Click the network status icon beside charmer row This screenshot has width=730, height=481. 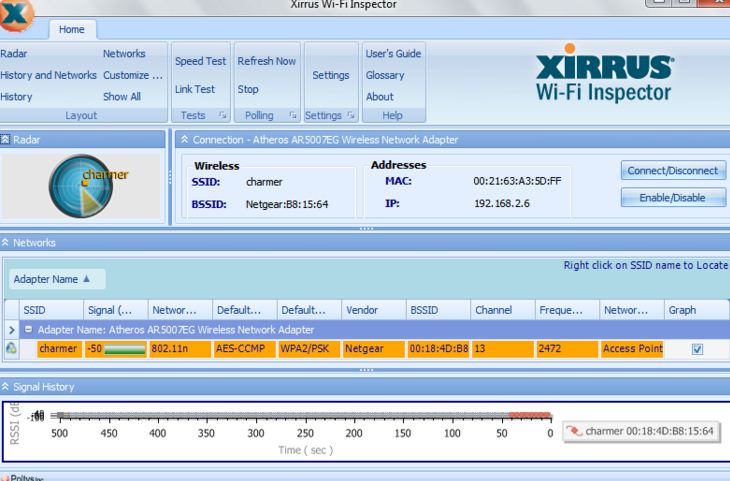[10, 348]
